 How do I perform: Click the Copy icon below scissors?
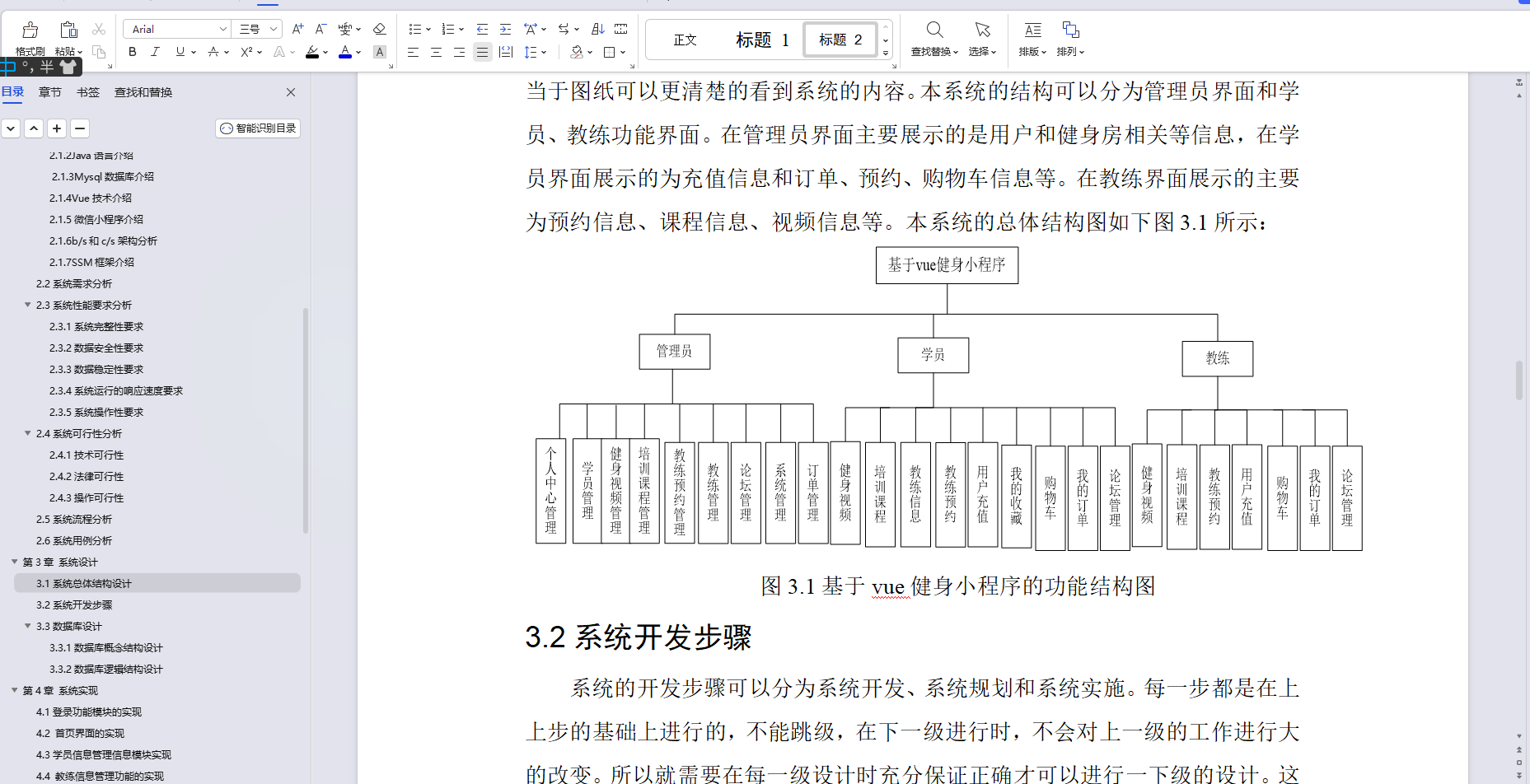click(99, 52)
